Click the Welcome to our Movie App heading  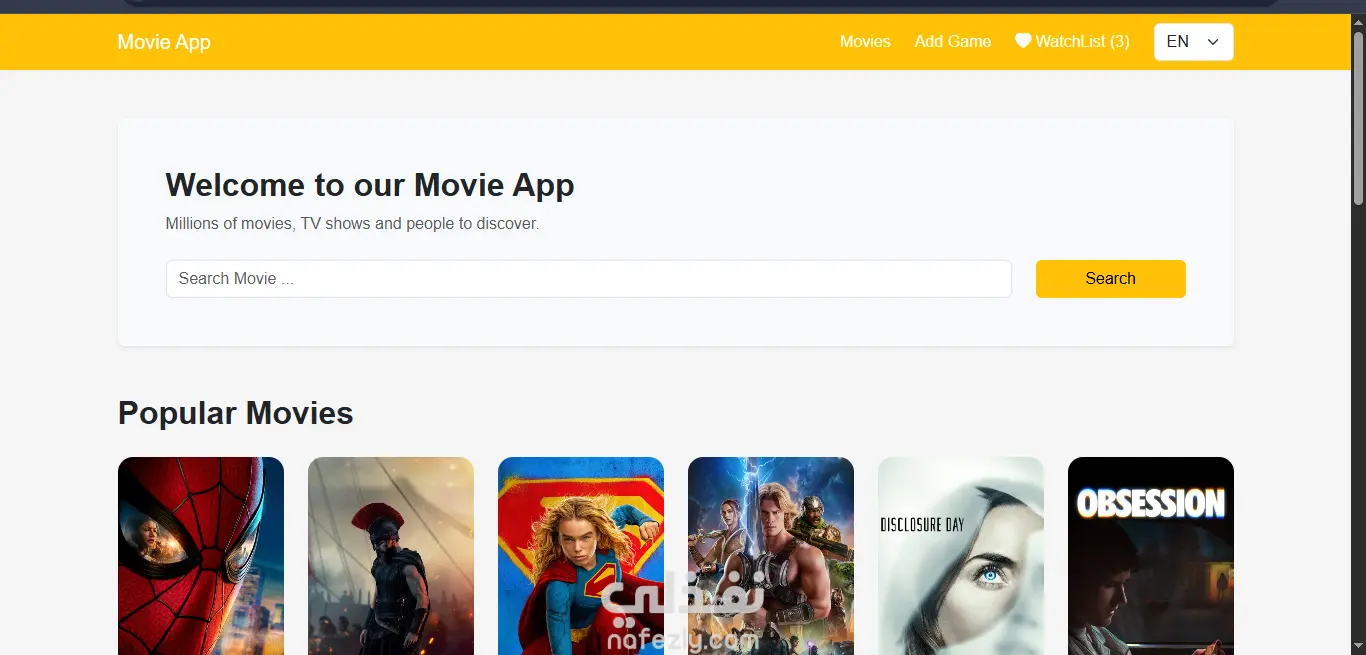[x=370, y=185]
